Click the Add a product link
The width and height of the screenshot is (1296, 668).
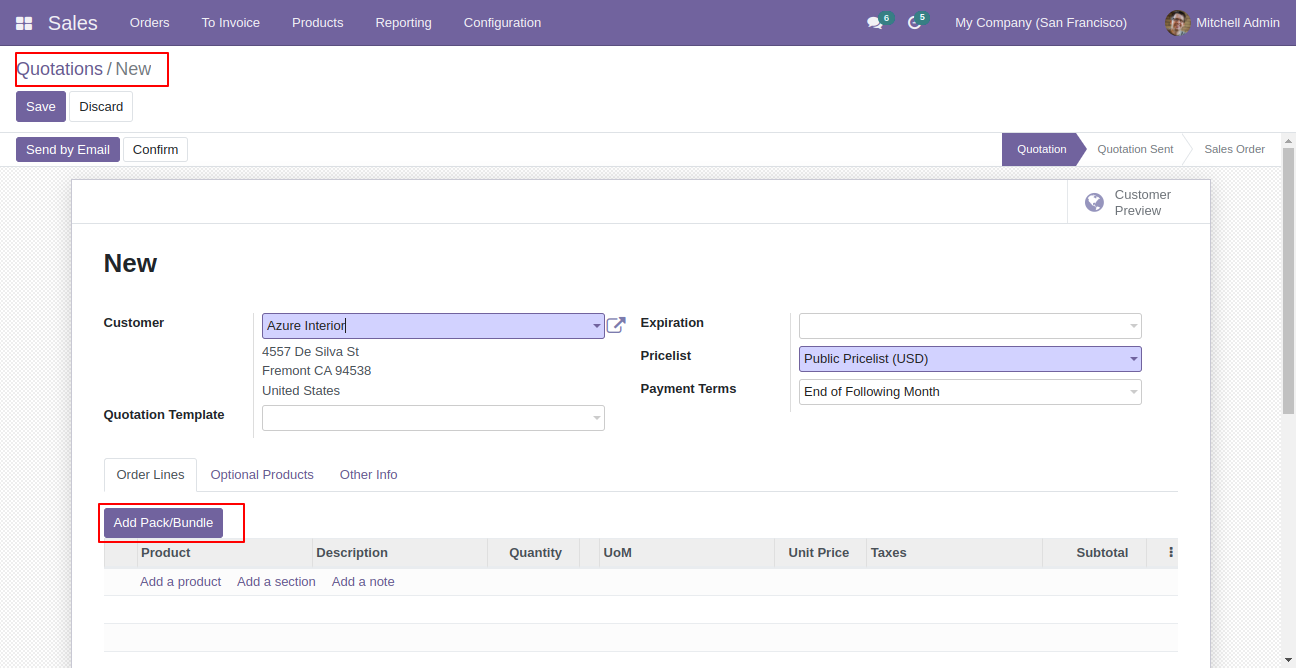pyautogui.click(x=180, y=582)
